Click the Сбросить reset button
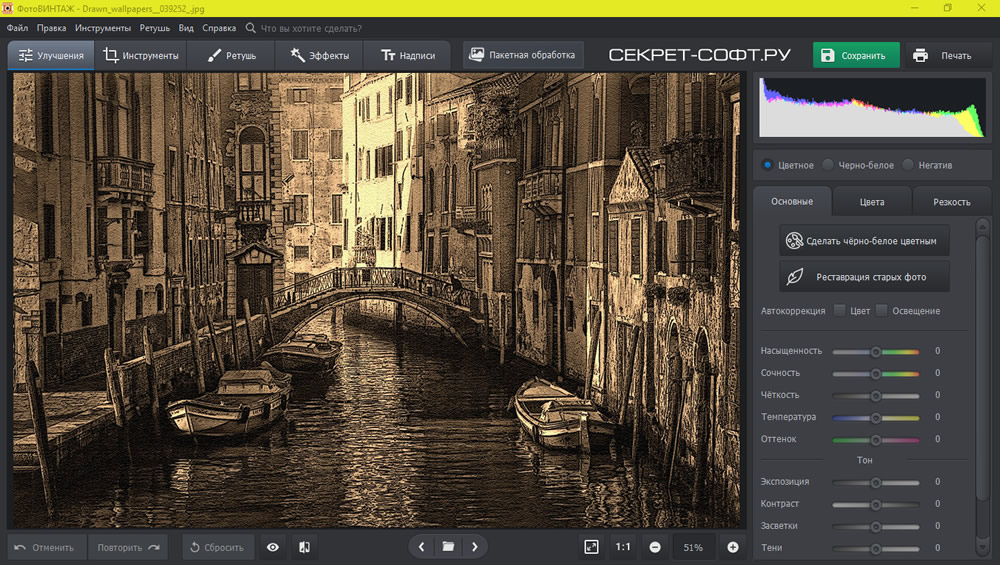This screenshot has height=565, width=1000. [217, 547]
